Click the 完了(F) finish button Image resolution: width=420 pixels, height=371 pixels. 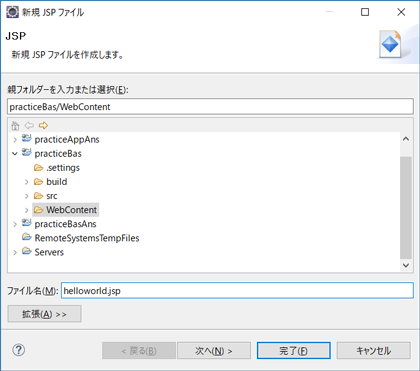(294, 351)
